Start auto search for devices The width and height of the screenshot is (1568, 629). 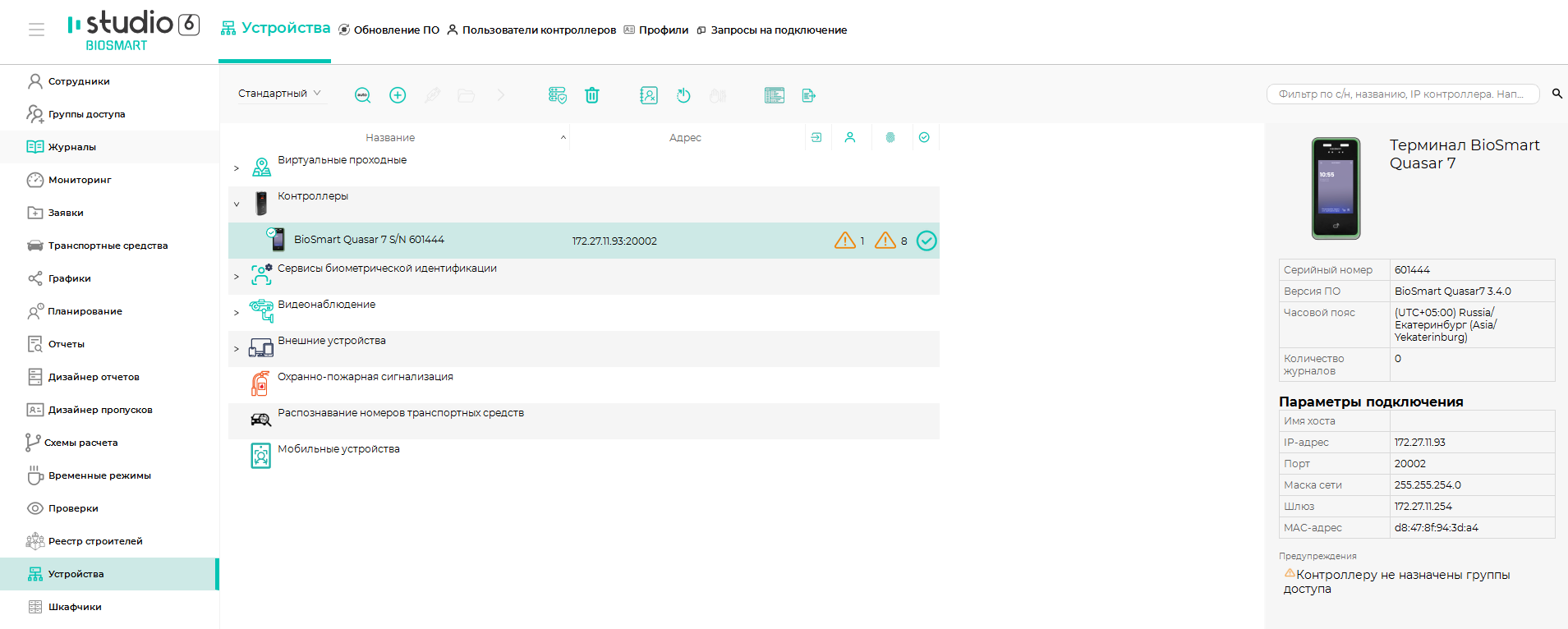pos(362,95)
